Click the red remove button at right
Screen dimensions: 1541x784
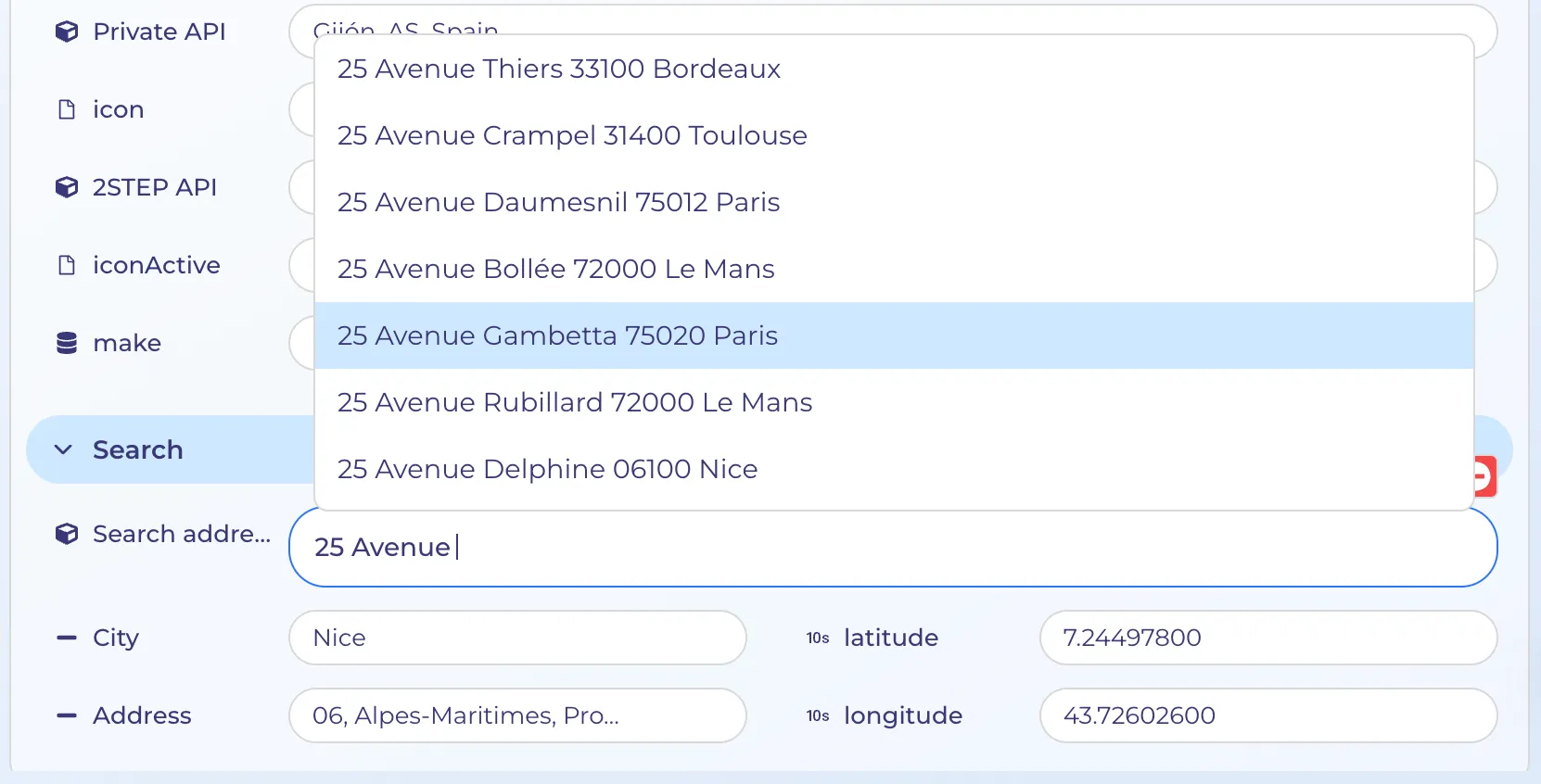[x=1484, y=476]
